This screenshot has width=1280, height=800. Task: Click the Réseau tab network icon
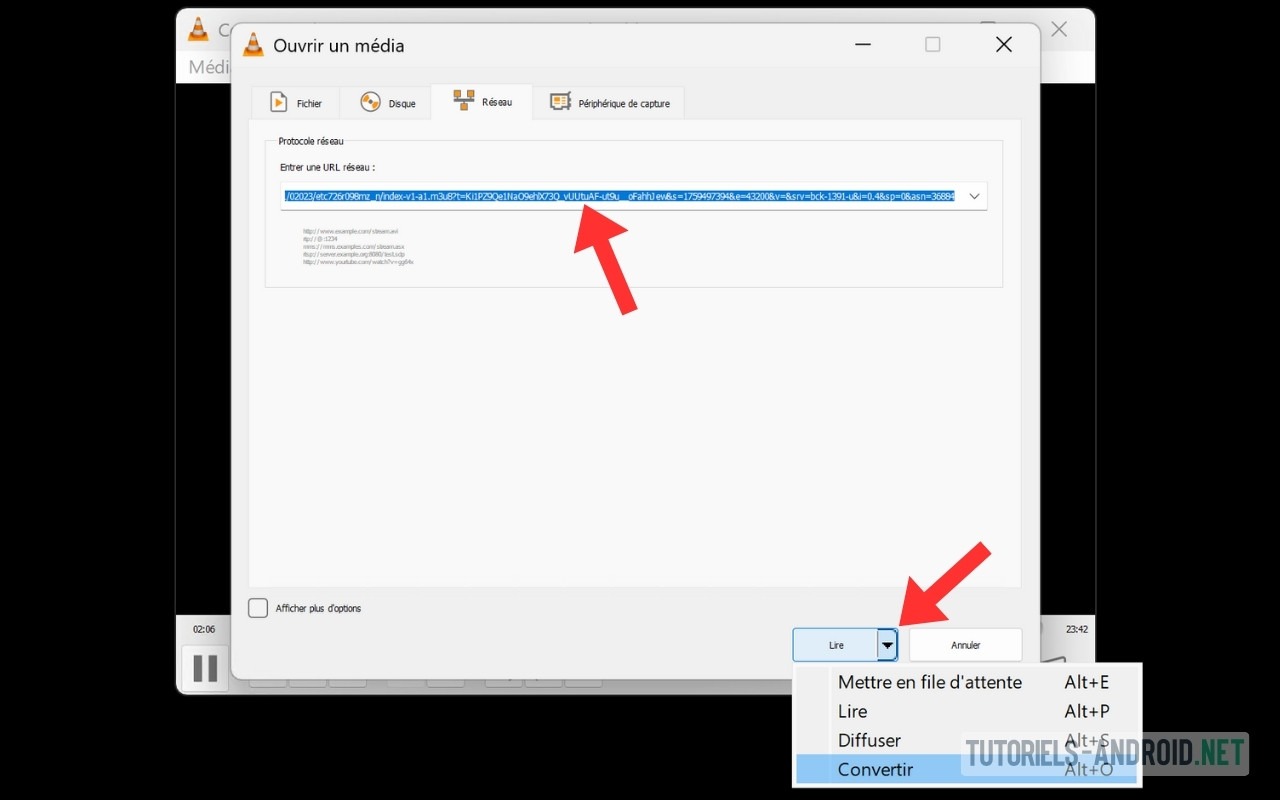tap(464, 100)
